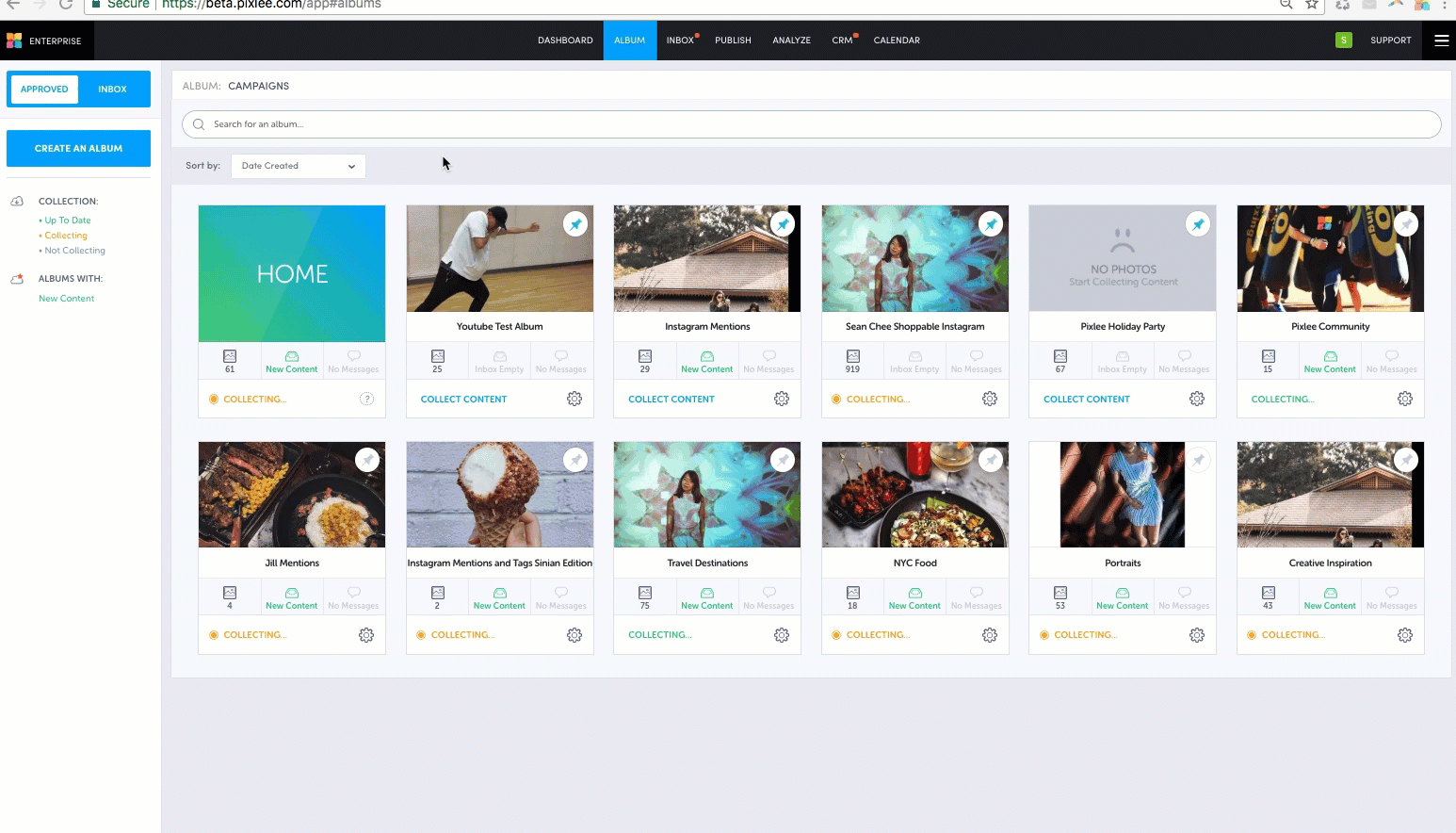Open the hamburger menu in top right
The width and height of the screenshot is (1456, 833).
pos(1441,41)
